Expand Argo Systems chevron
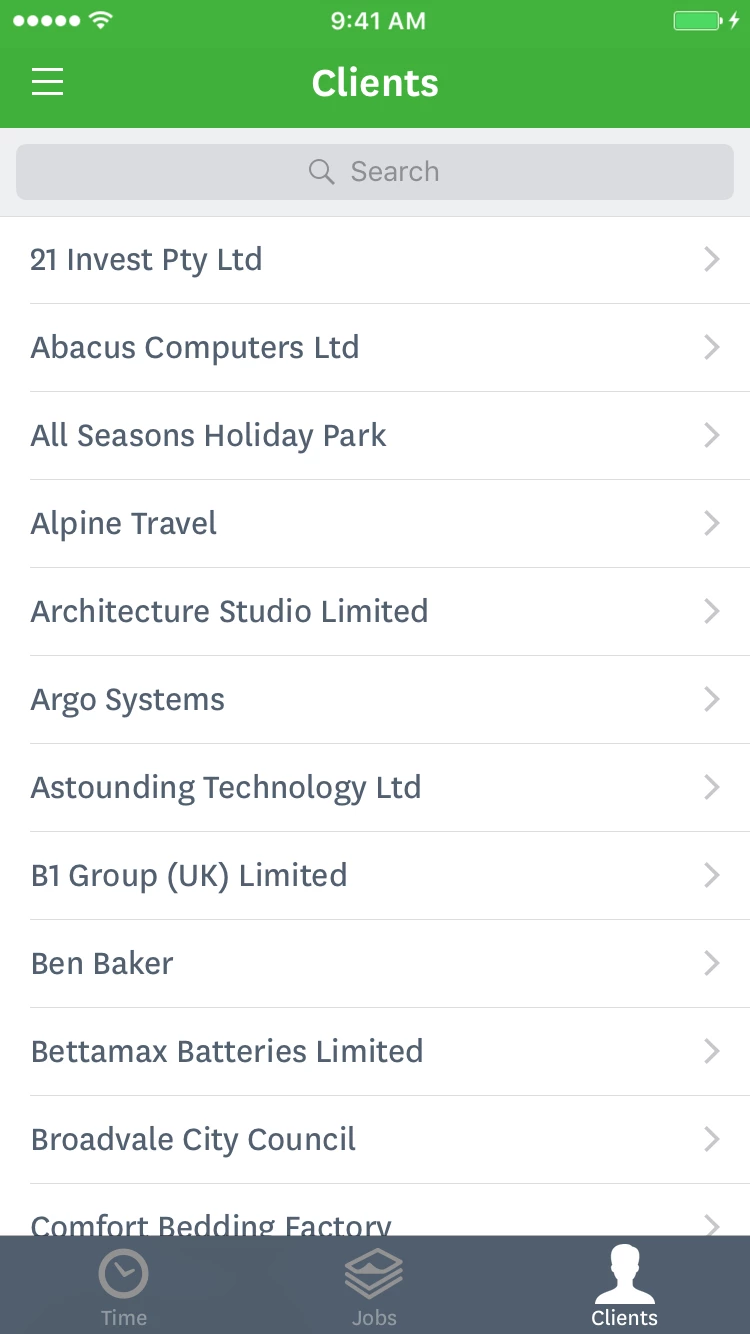Image resolution: width=750 pixels, height=1334 pixels. 712,700
